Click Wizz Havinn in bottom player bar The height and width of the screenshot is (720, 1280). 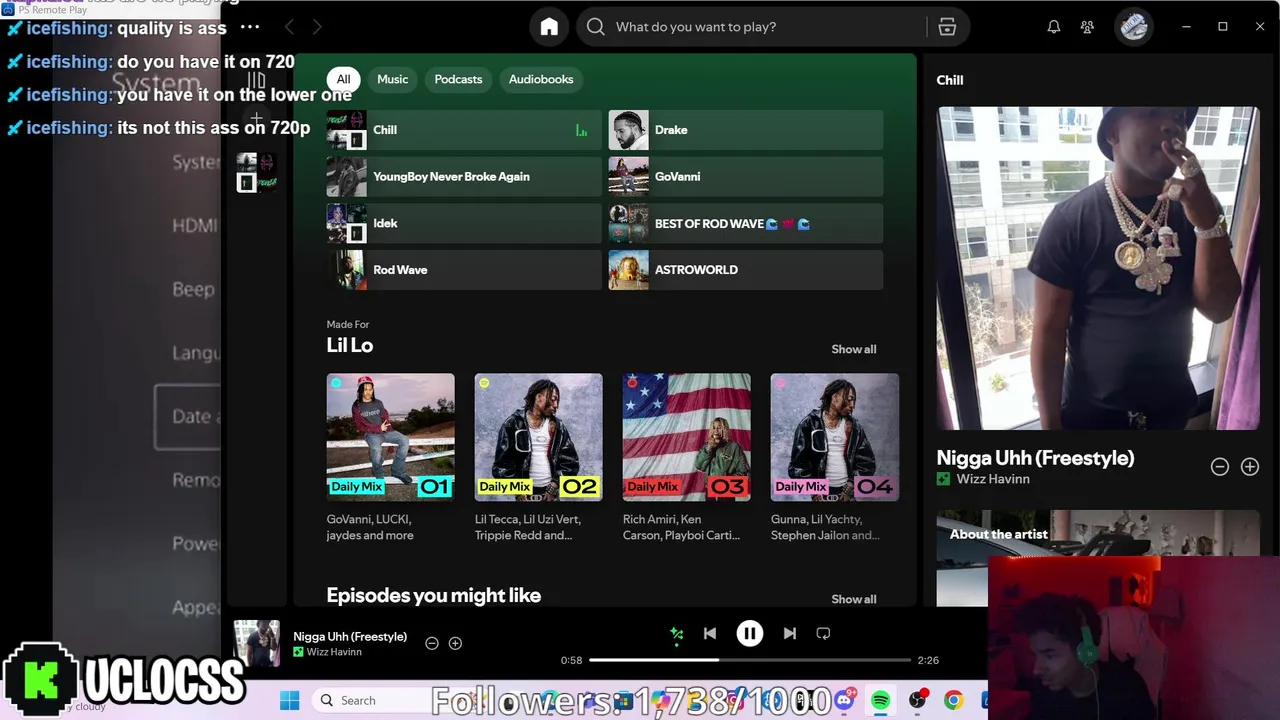(334, 652)
